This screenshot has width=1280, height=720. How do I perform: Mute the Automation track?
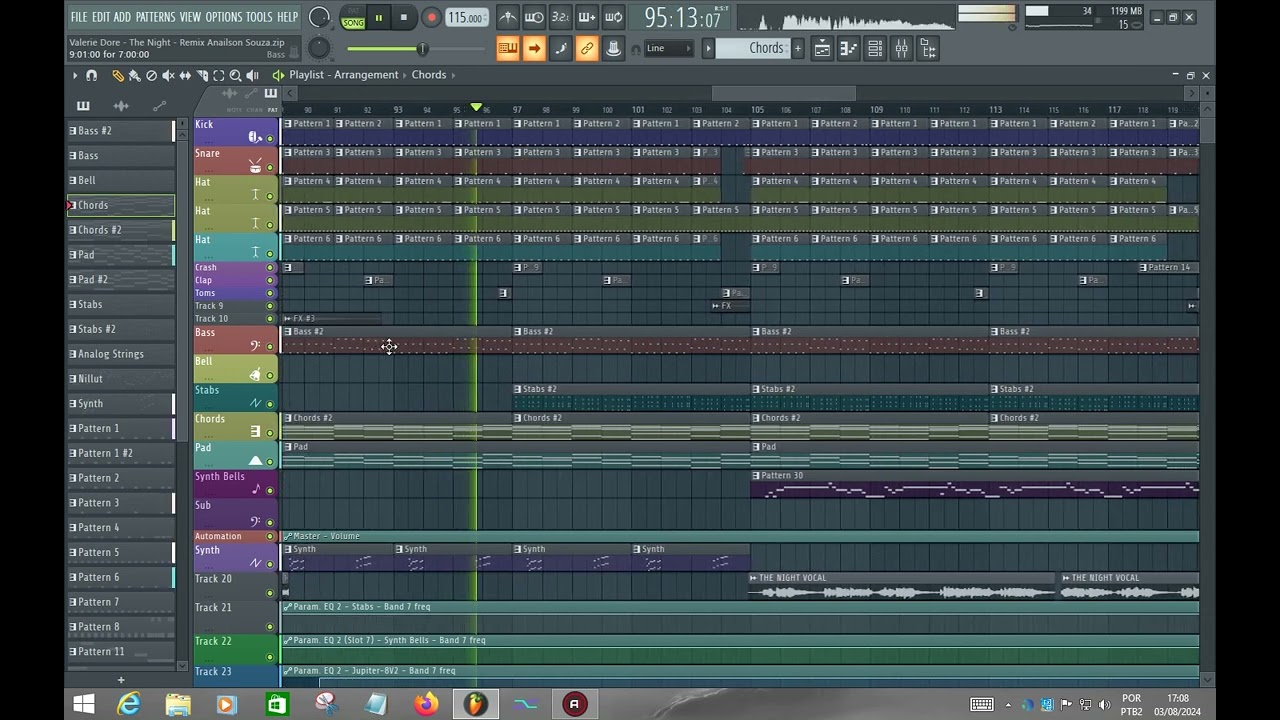click(270, 537)
